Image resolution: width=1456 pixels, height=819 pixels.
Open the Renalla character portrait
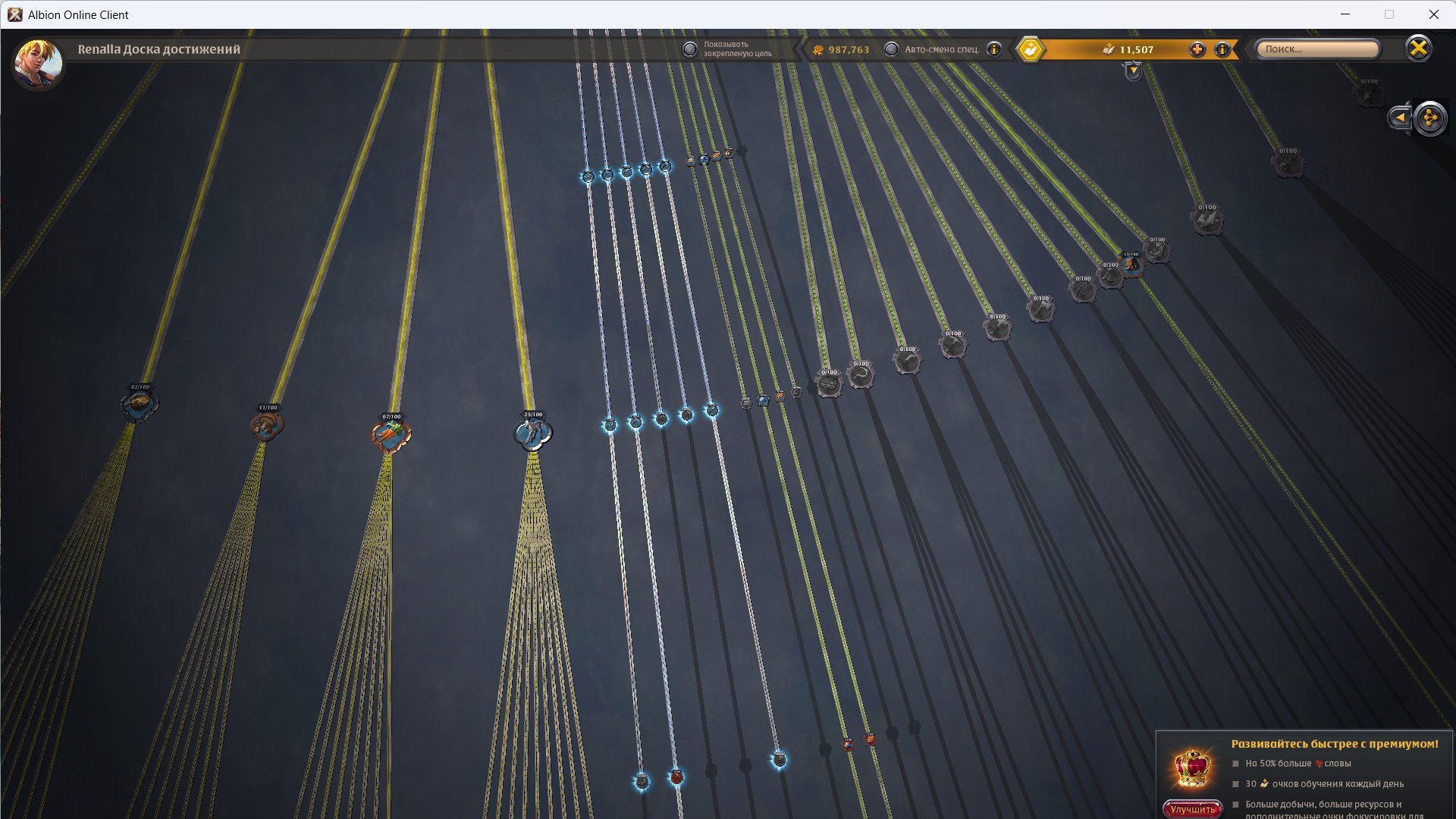tap(38, 63)
